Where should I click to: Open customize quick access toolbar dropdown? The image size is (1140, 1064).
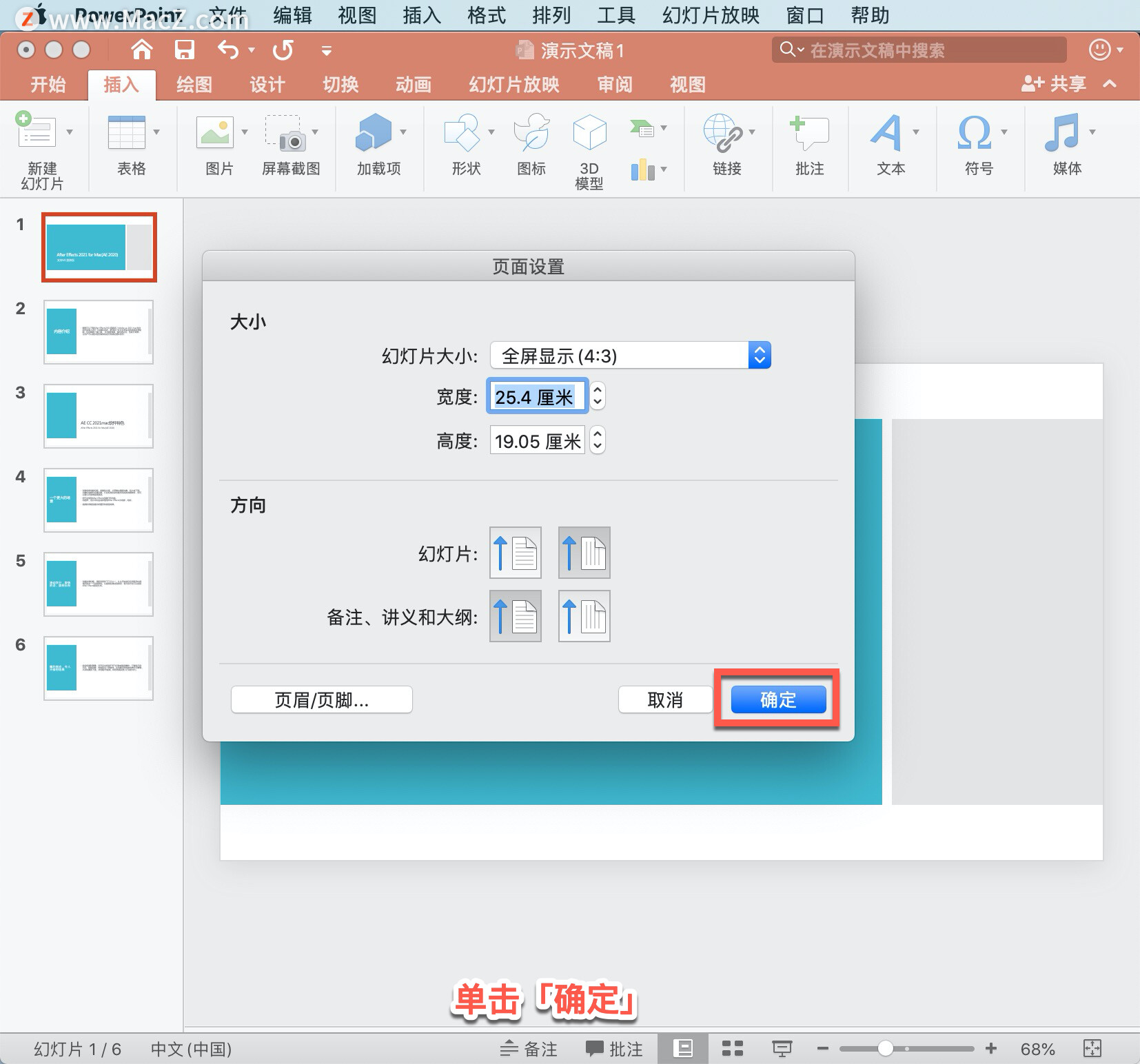[x=327, y=50]
